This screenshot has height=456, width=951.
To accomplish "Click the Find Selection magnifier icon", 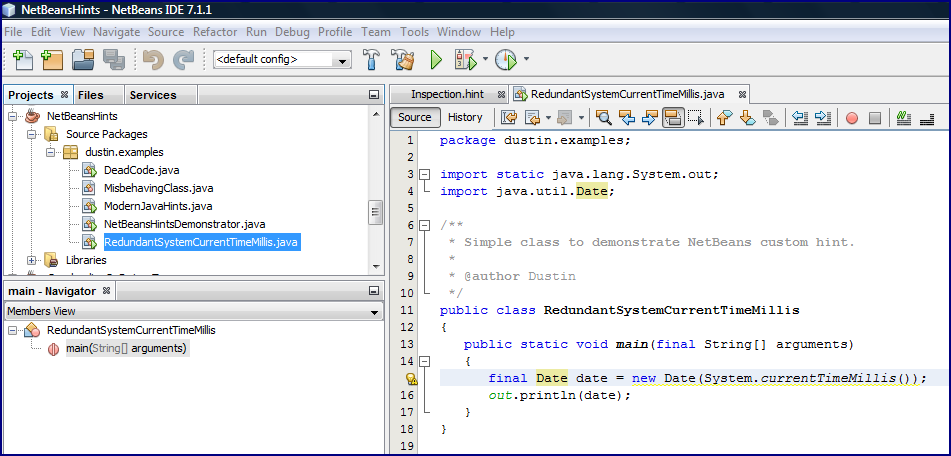I will [603, 118].
